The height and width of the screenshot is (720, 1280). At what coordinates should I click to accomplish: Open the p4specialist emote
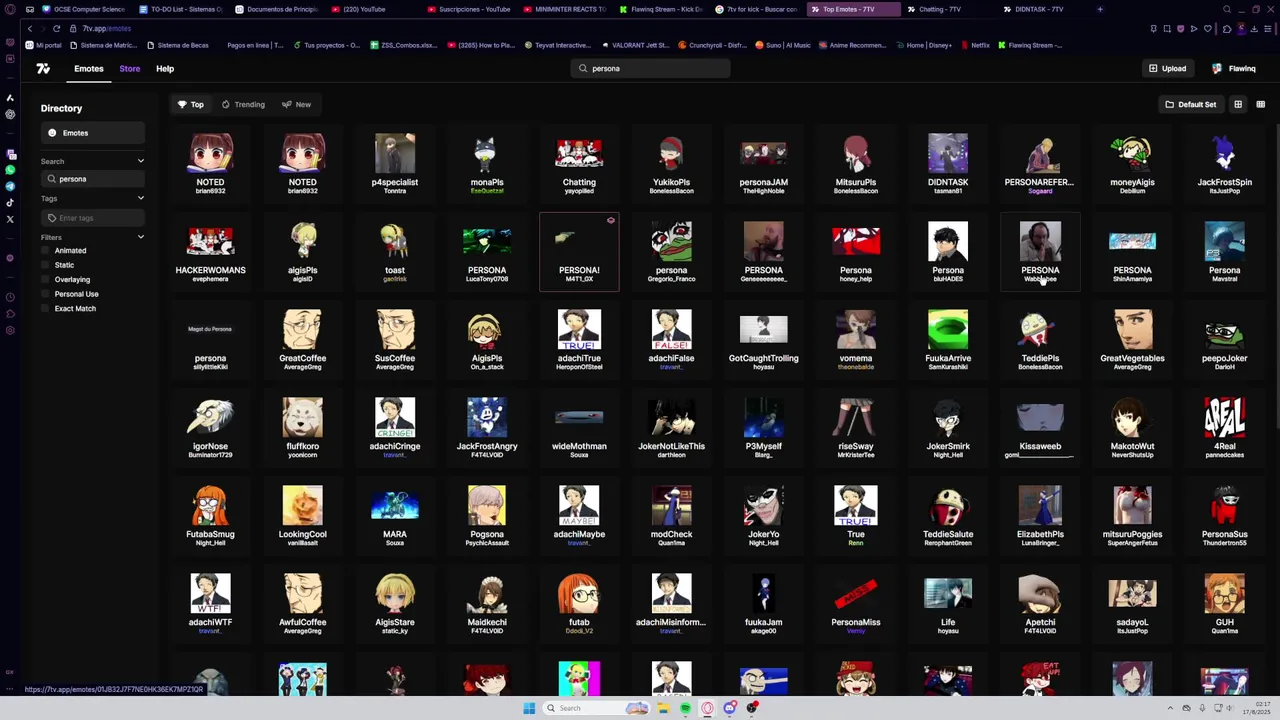tap(395, 163)
